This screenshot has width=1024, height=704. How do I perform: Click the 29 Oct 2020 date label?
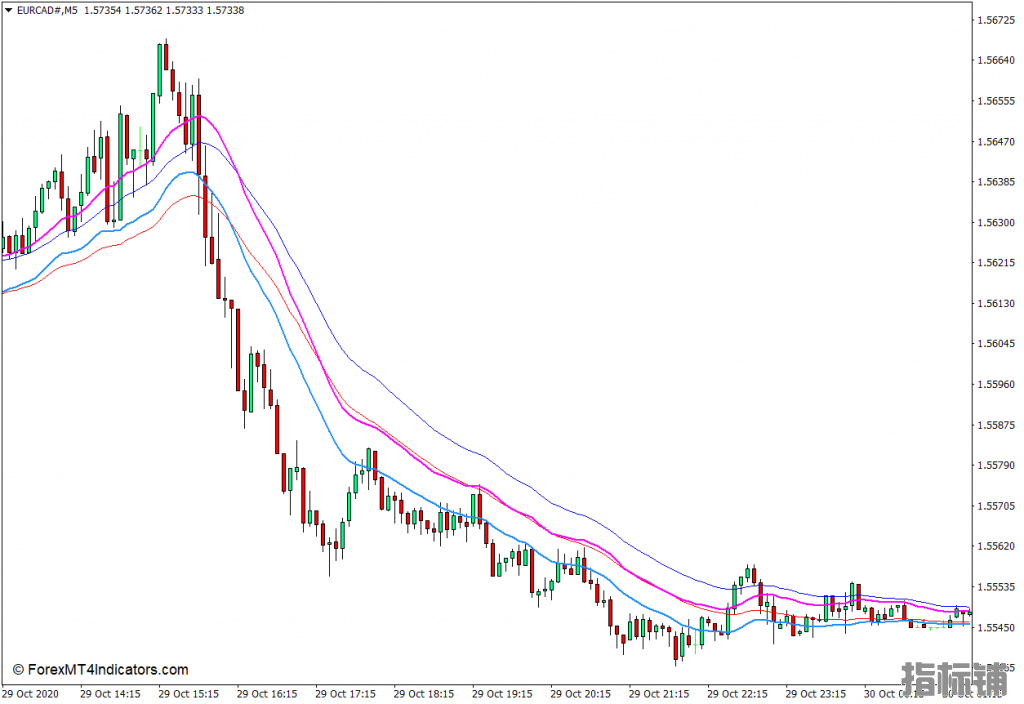[x=31, y=693]
